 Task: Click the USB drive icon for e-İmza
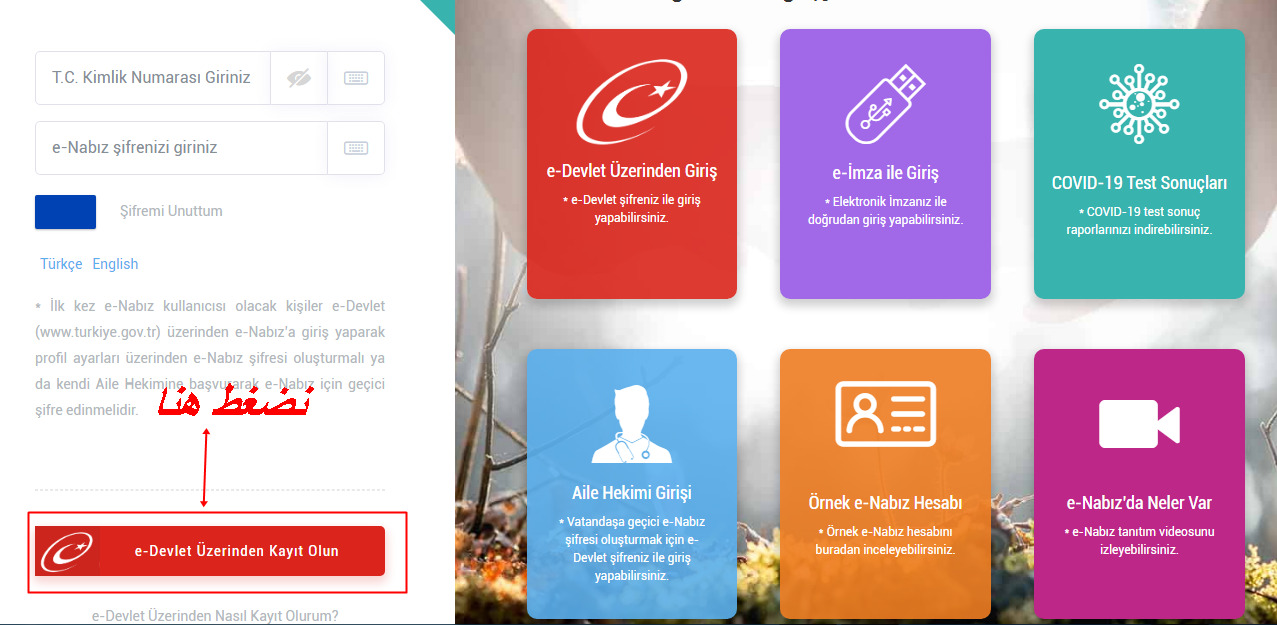(885, 103)
